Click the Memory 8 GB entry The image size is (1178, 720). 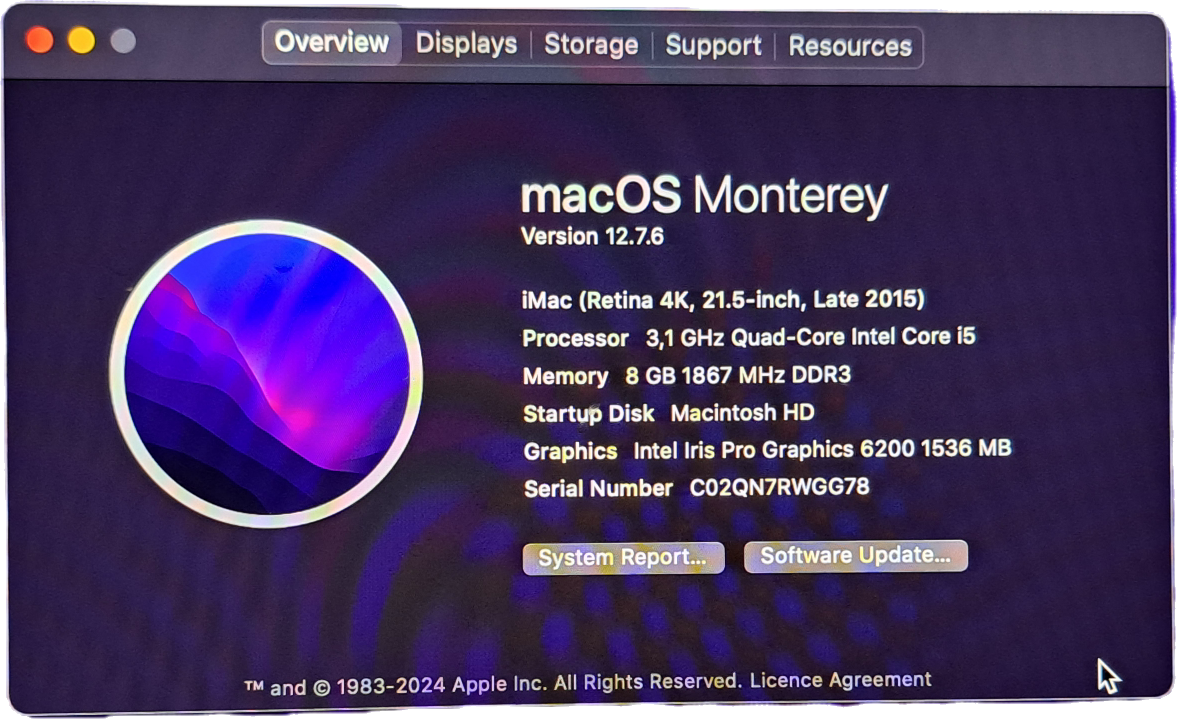pyautogui.click(x=687, y=375)
